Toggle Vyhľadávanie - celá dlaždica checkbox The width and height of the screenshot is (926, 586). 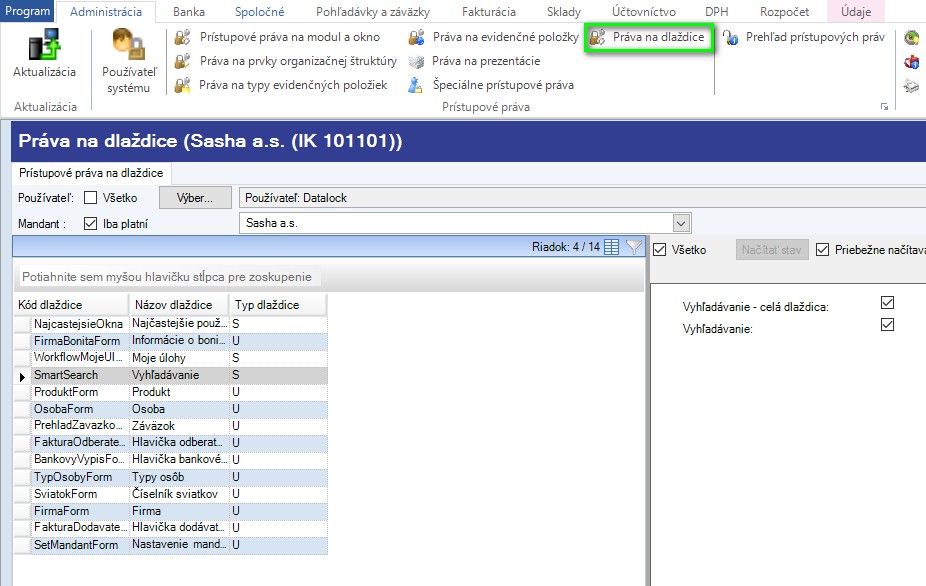coord(887,302)
